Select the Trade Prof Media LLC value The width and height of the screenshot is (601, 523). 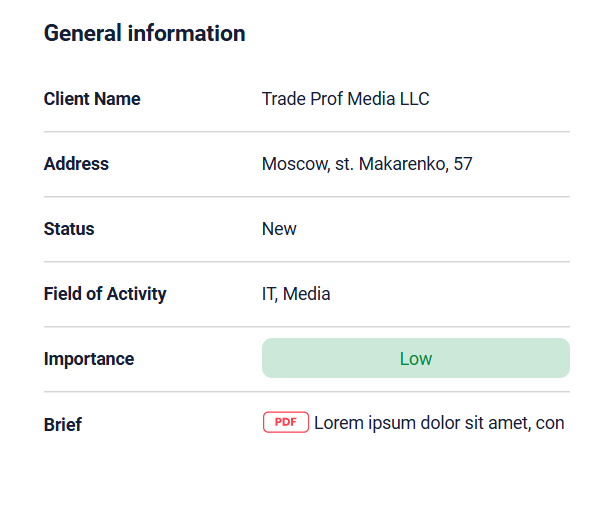[345, 99]
